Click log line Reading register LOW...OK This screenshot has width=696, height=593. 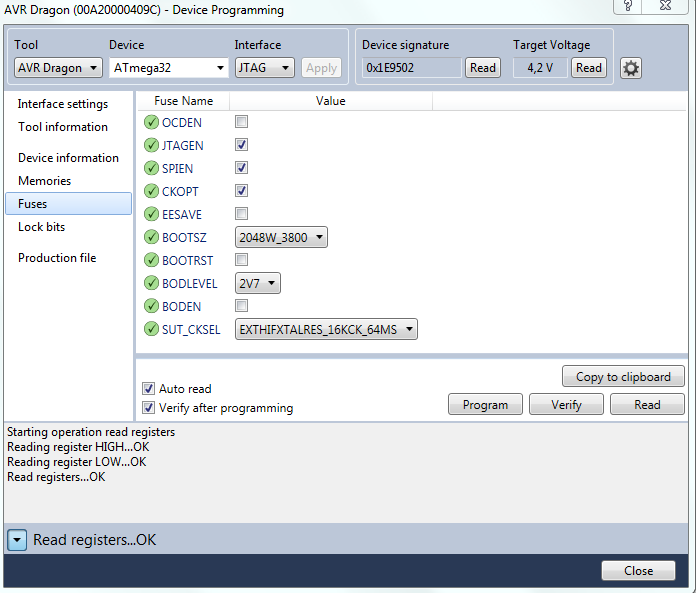tap(77, 462)
